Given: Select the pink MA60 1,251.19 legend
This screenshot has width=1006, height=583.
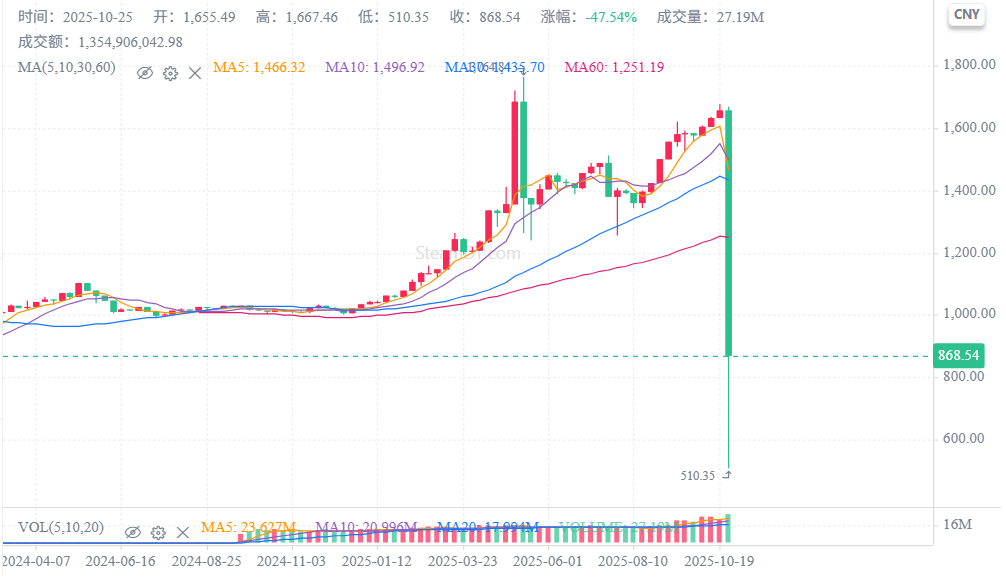Looking at the screenshot, I should 614,68.
